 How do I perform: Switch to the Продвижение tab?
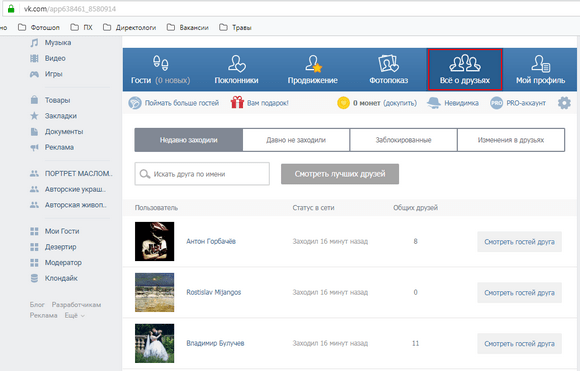[x=313, y=70]
